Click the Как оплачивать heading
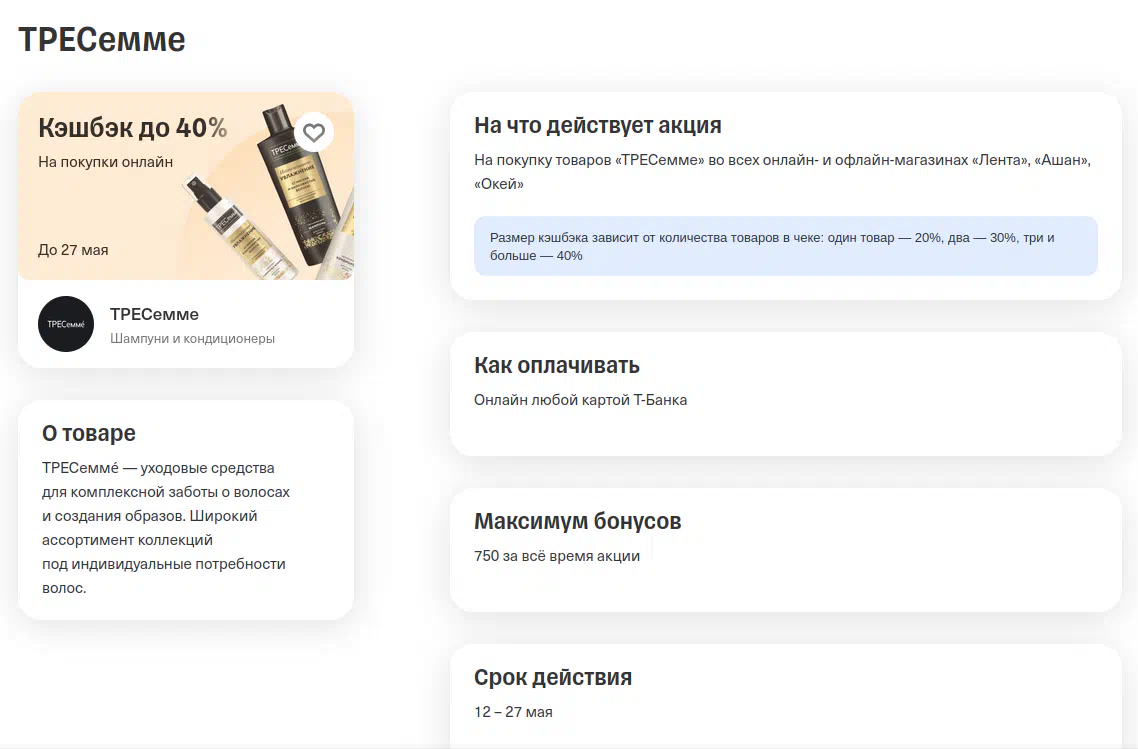 tap(556, 364)
